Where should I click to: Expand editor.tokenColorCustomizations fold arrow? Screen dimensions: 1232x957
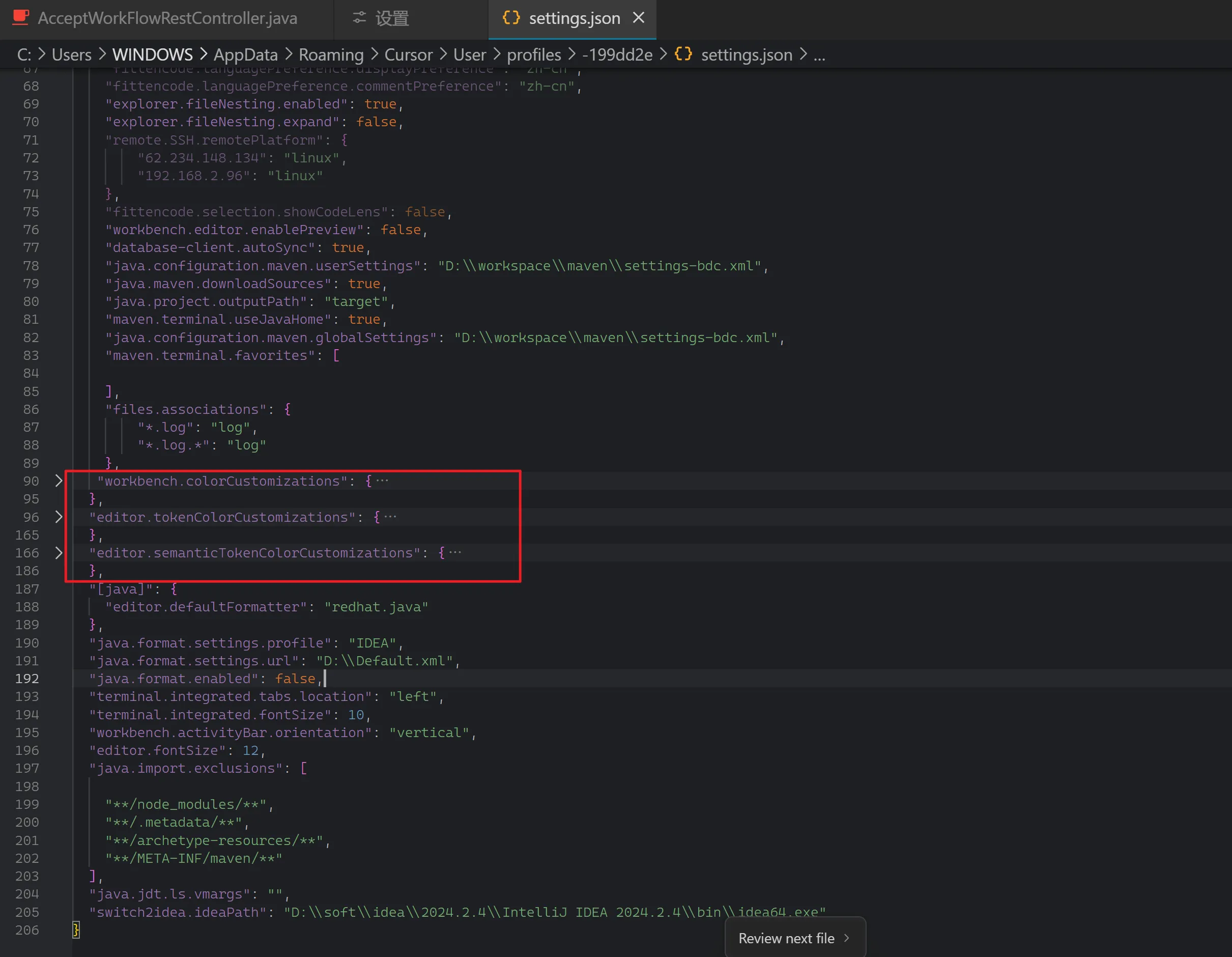click(59, 517)
